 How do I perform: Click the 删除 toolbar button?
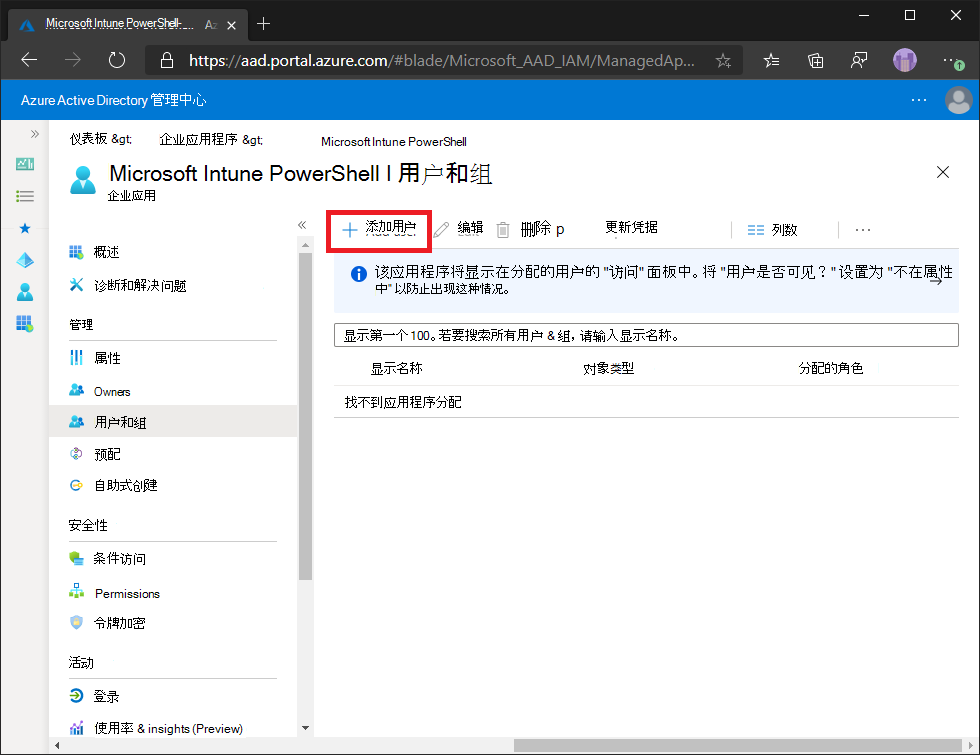tap(531, 229)
